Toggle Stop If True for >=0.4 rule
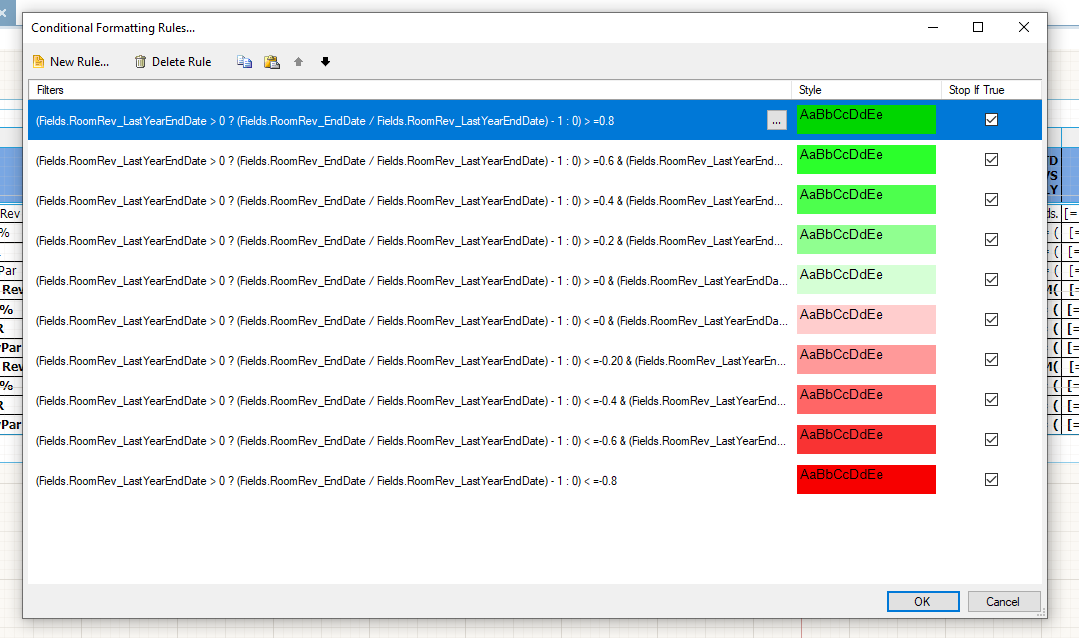 click(991, 200)
